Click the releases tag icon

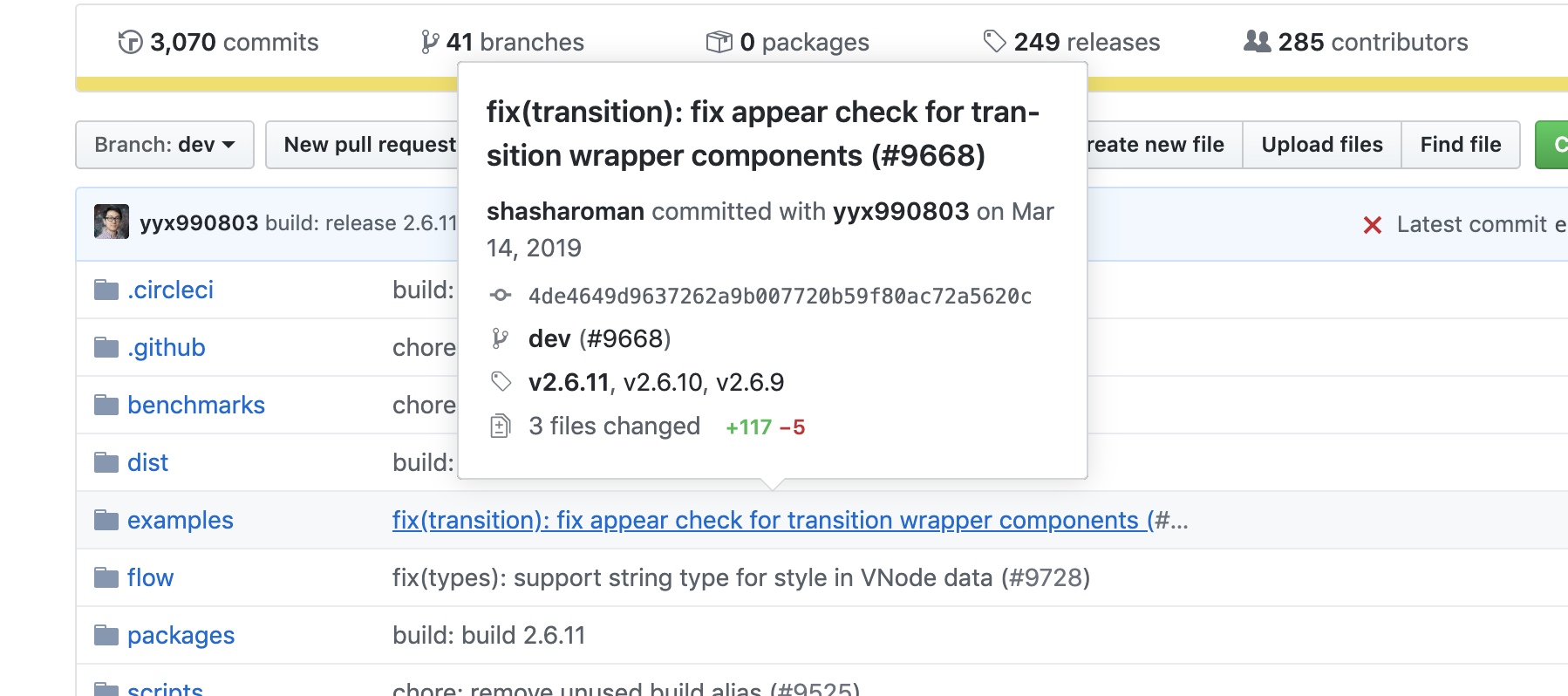[x=994, y=42]
